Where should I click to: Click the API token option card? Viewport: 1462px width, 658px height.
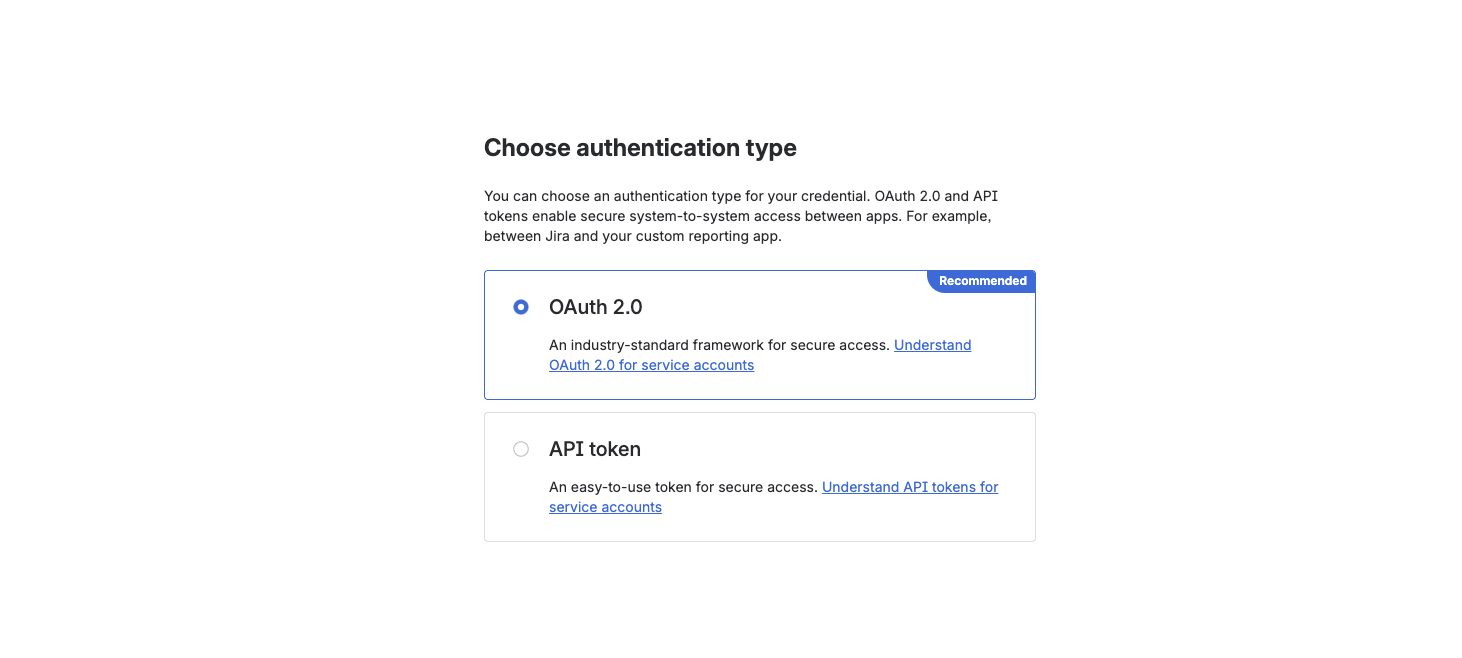(x=759, y=477)
